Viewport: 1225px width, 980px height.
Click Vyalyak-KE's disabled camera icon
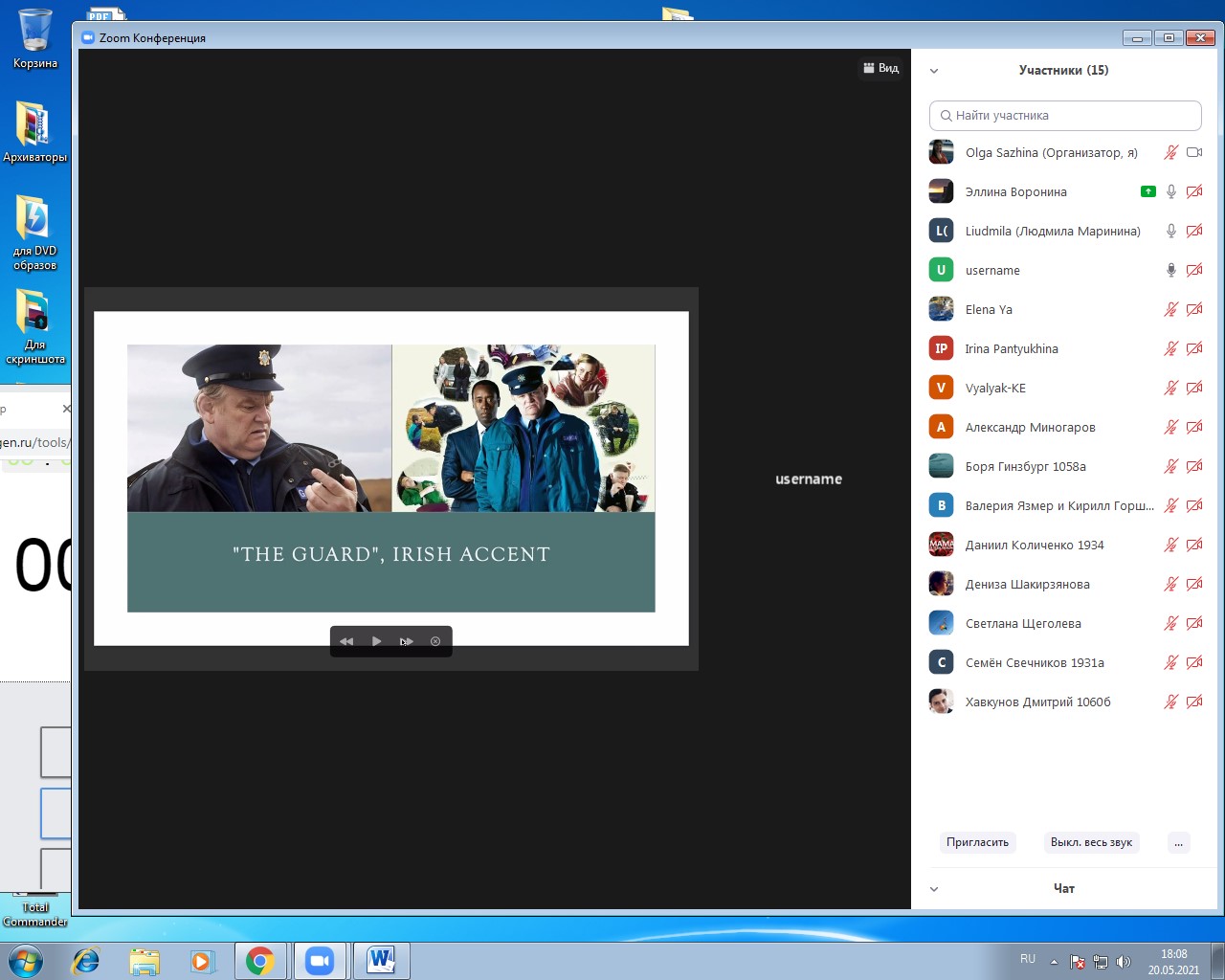click(x=1194, y=388)
